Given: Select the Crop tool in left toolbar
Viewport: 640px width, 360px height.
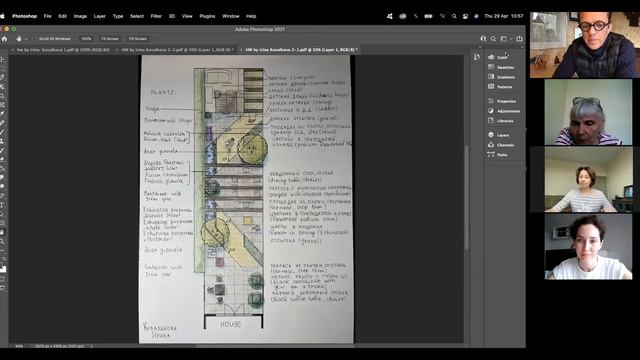Looking at the screenshot, I should 2,96.
